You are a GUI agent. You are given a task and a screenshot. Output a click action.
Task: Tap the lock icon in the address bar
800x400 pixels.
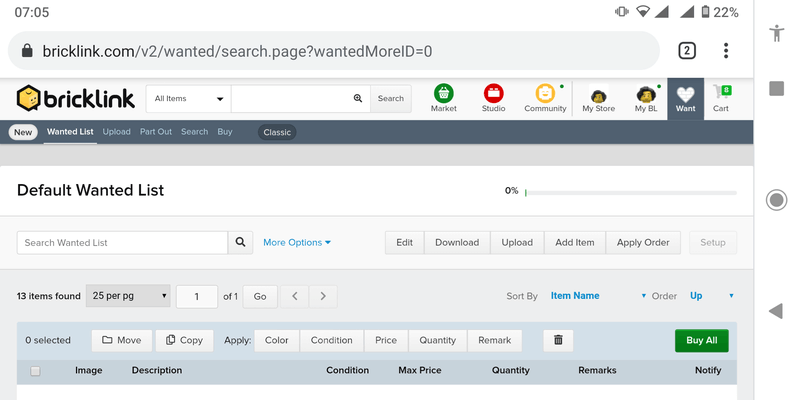[x=27, y=51]
